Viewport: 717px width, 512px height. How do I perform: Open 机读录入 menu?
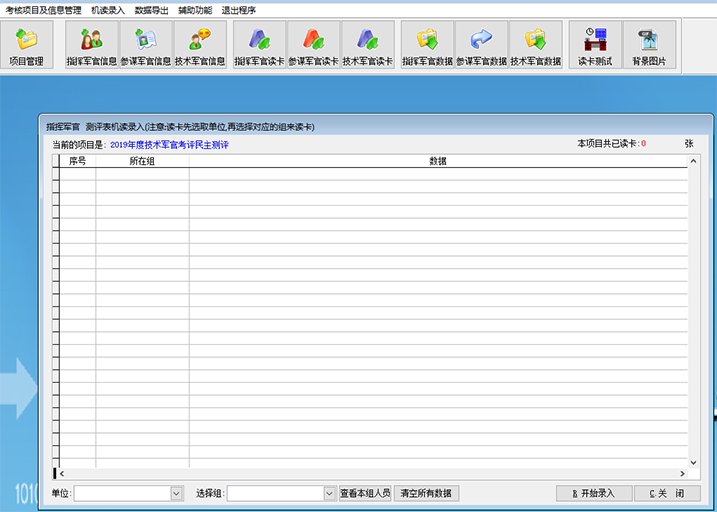(108, 9)
